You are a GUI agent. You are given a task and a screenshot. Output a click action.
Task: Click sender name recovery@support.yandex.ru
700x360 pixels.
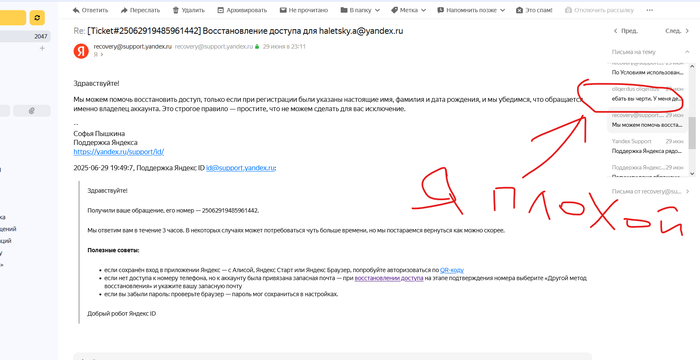tap(133, 46)
